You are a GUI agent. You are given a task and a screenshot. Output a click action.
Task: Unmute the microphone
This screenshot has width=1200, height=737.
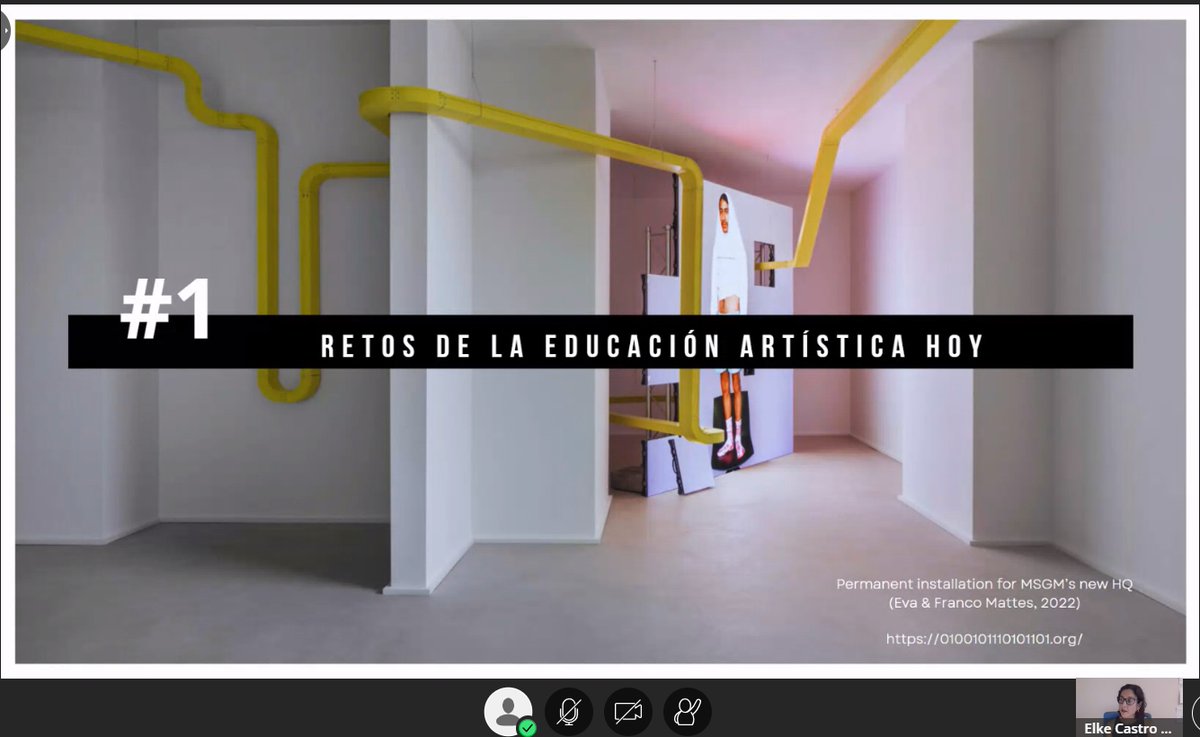point(569,712)
